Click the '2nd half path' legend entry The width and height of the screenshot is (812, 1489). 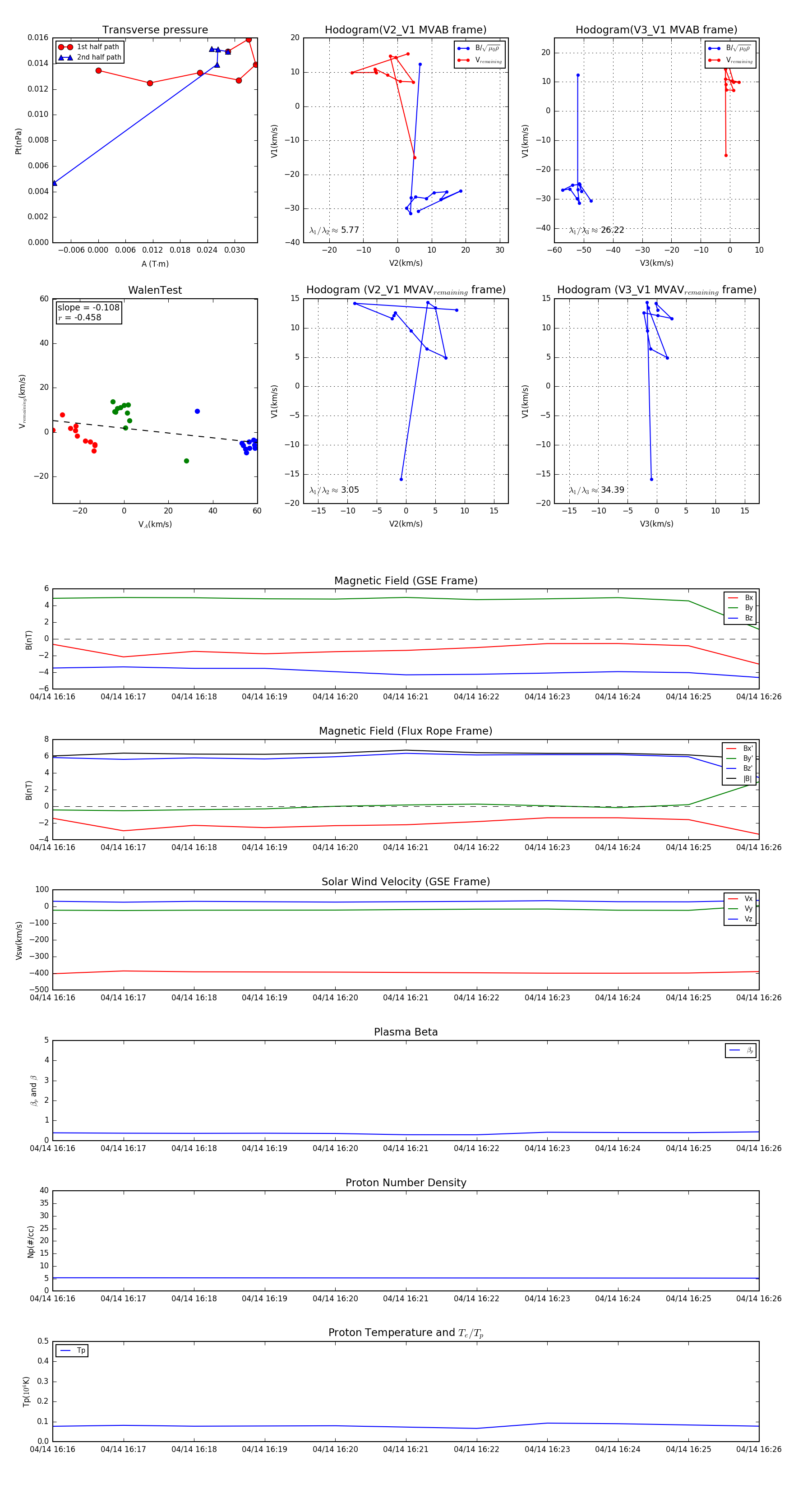[x=90, y=57]
